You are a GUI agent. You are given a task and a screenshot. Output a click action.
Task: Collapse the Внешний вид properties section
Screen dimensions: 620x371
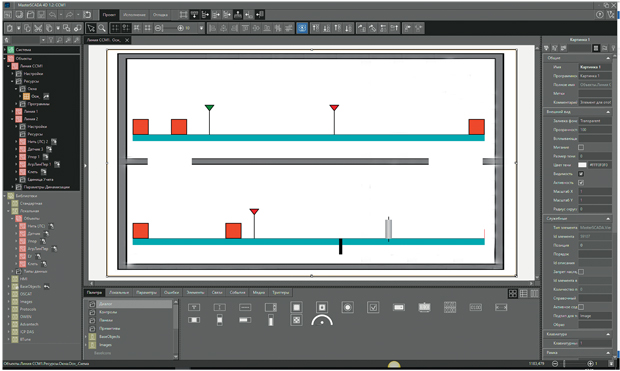click(x=608, y=112)
